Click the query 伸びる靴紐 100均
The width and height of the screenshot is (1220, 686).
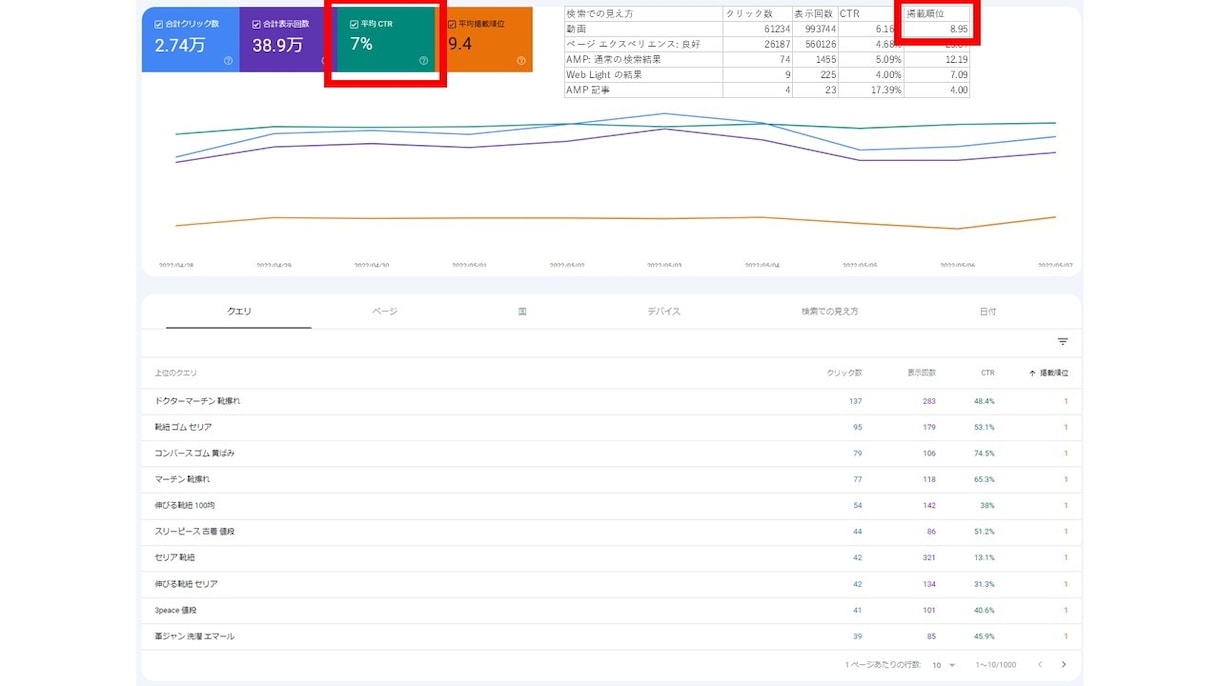pyautogui.click(x=186, y=505)
